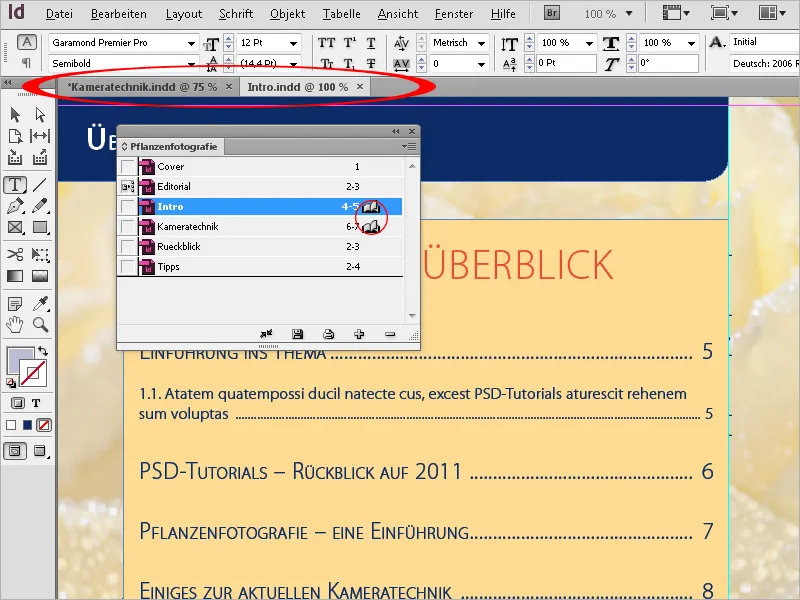
Task: Switch to character formatting controls A
Action: 27,42
